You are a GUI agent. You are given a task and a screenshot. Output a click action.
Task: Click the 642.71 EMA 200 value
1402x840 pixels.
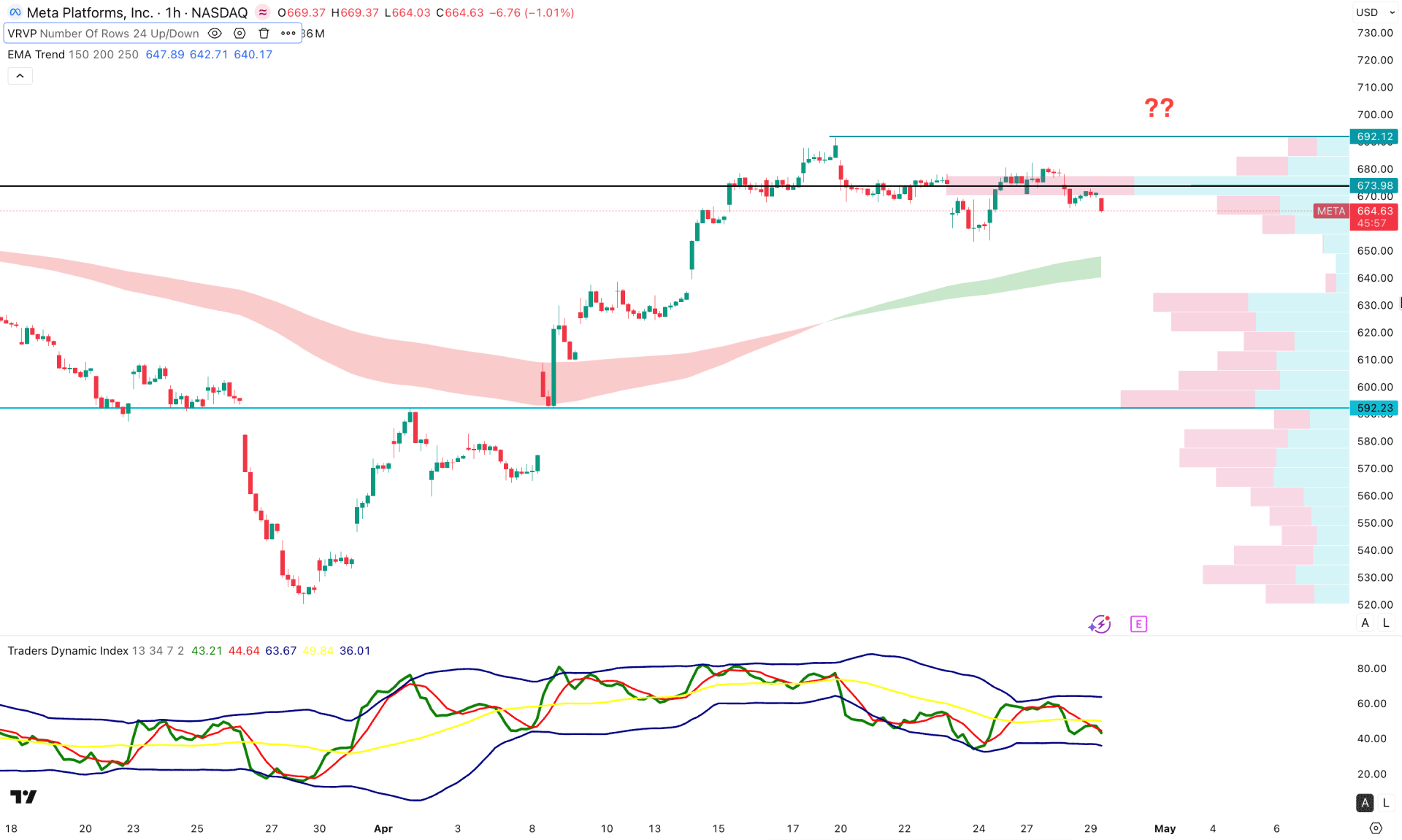[x=209, y=55]
